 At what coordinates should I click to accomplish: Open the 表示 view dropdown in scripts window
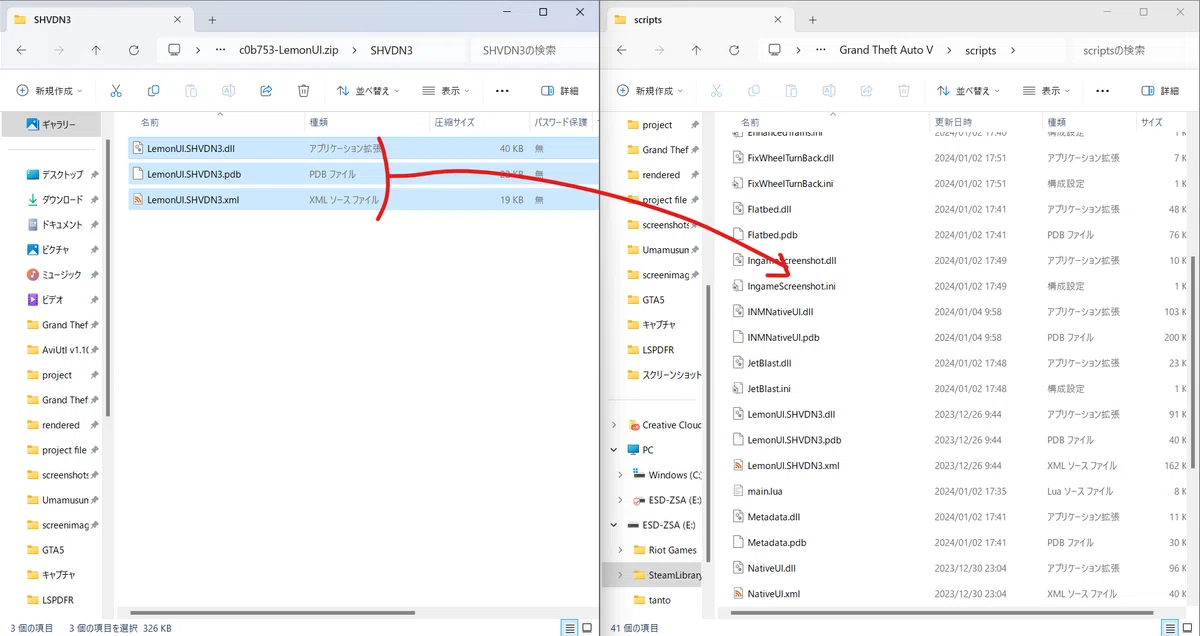click(x=1050, y=91)
